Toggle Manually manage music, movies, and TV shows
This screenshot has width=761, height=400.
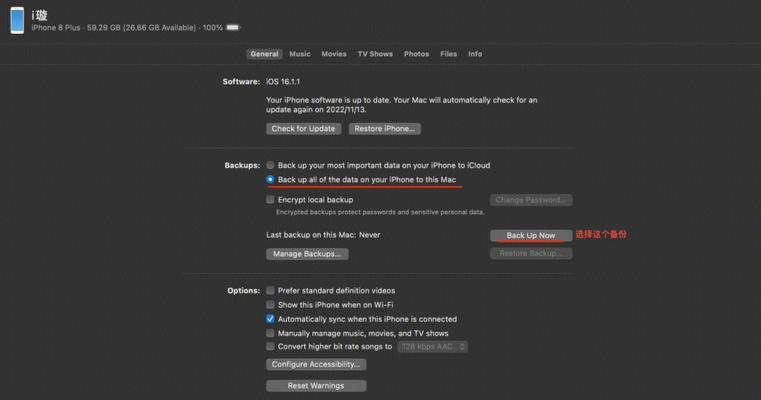pyautogui.click(x=270, y=333)
